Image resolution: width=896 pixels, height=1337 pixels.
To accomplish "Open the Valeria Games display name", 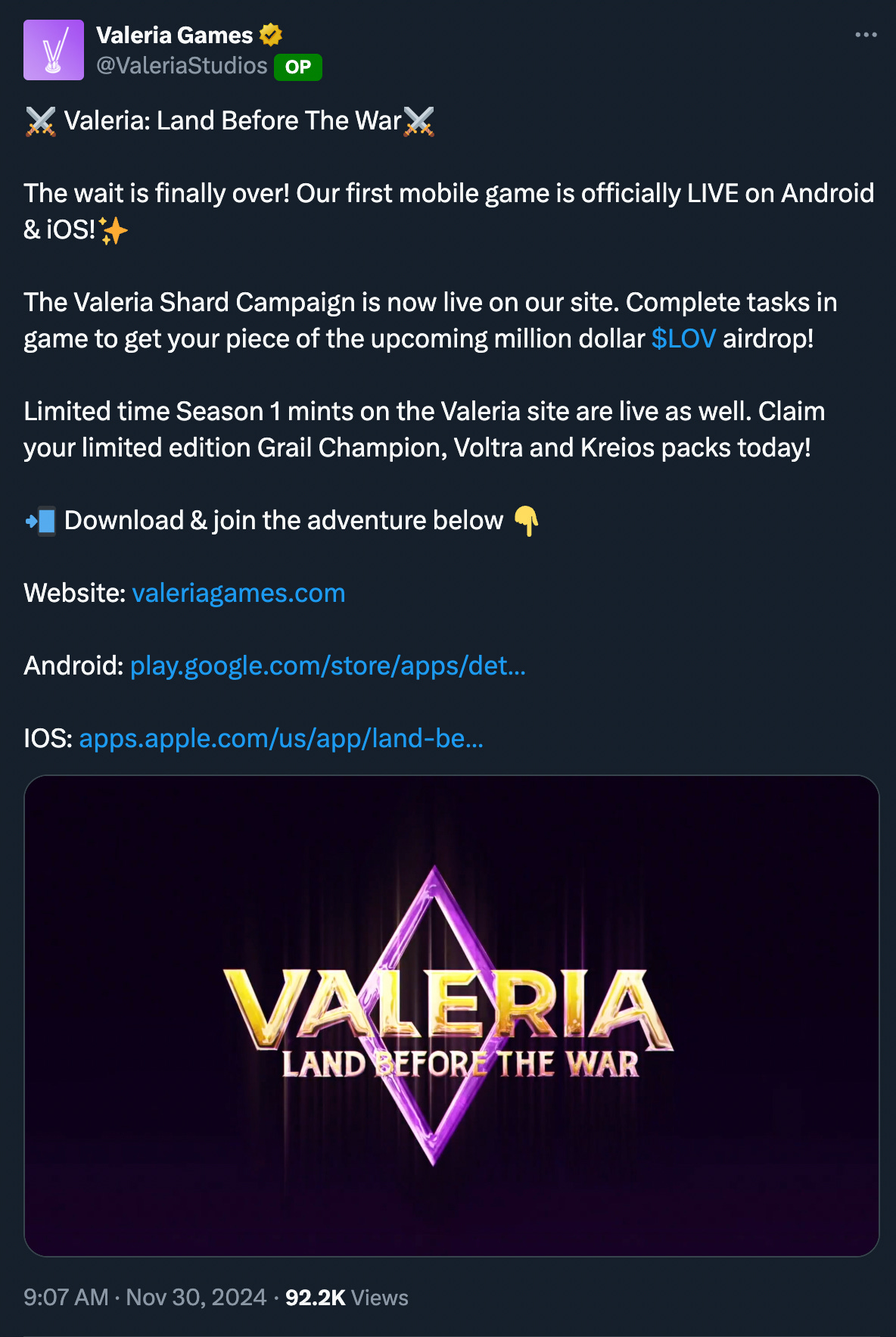I will tap(174, 35).
